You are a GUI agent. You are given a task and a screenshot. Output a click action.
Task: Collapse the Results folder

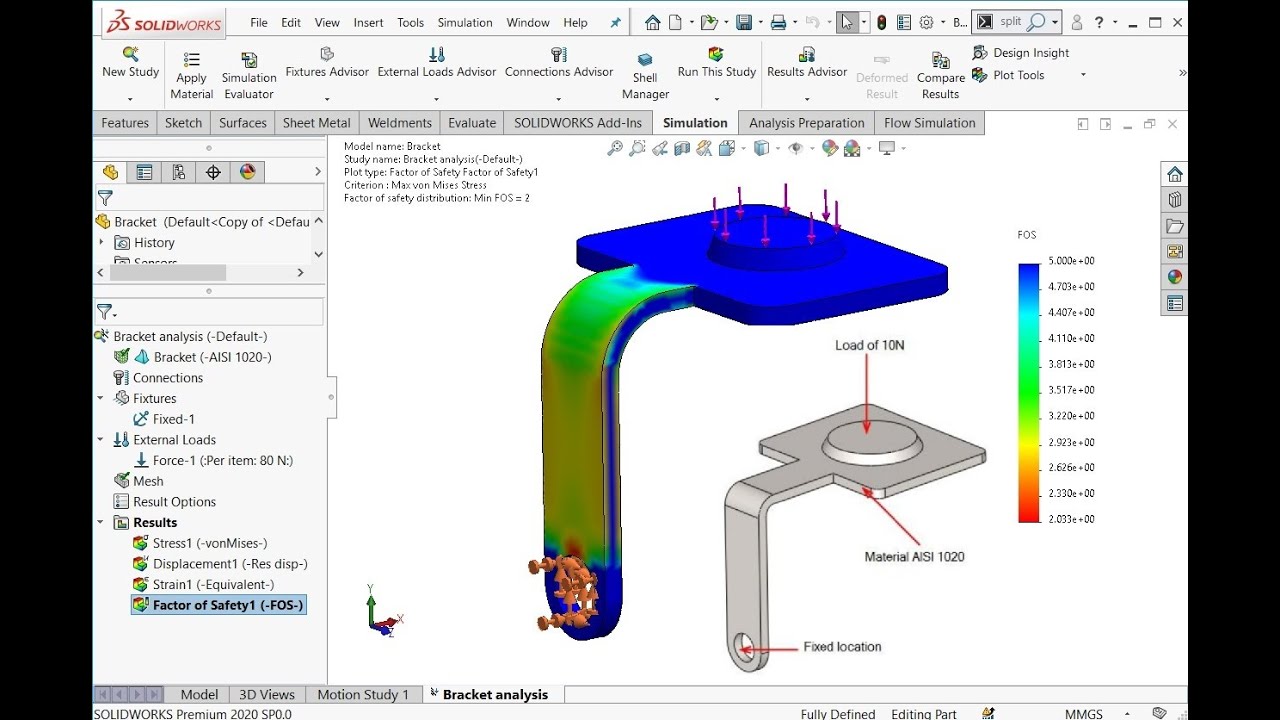pyautogui.click(x=100, y=522)
